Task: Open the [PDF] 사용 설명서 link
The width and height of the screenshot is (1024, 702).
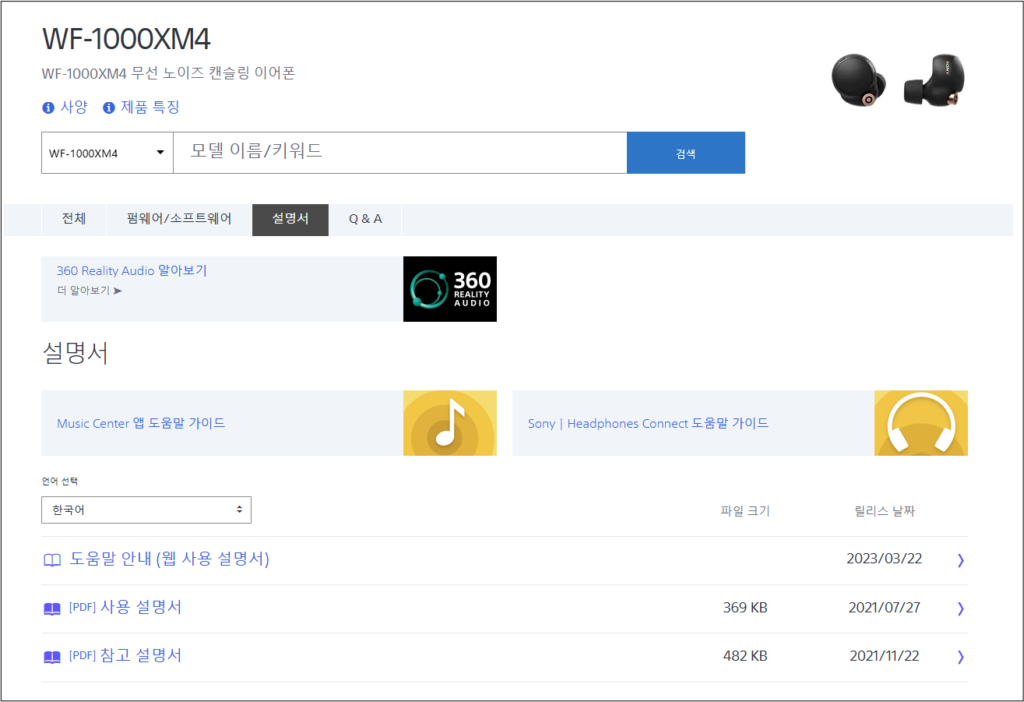Action: pyautogui.click(x=125, y=607)
